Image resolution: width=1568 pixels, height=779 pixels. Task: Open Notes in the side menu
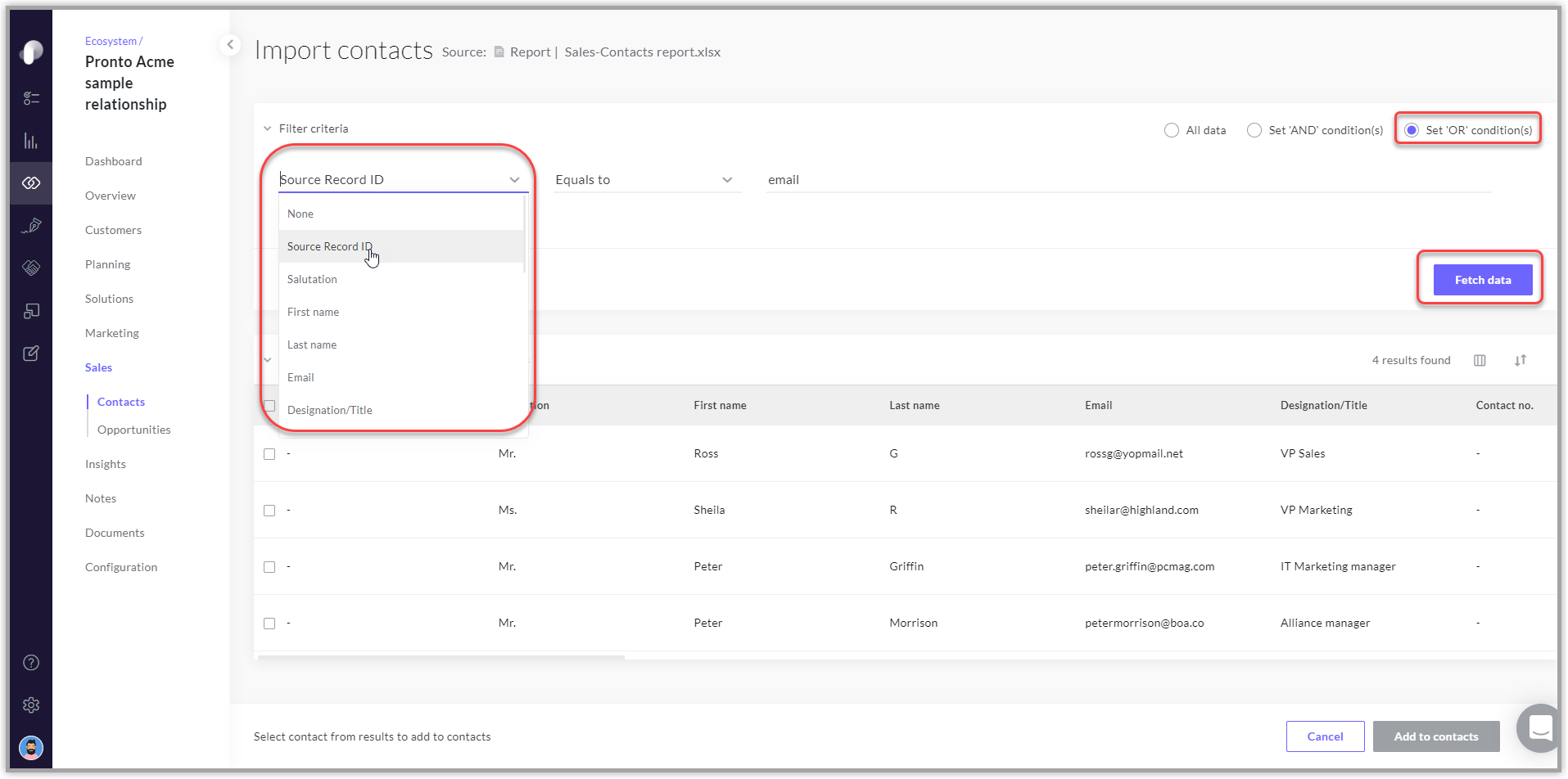pyautogui.click(x=101, y=498)
